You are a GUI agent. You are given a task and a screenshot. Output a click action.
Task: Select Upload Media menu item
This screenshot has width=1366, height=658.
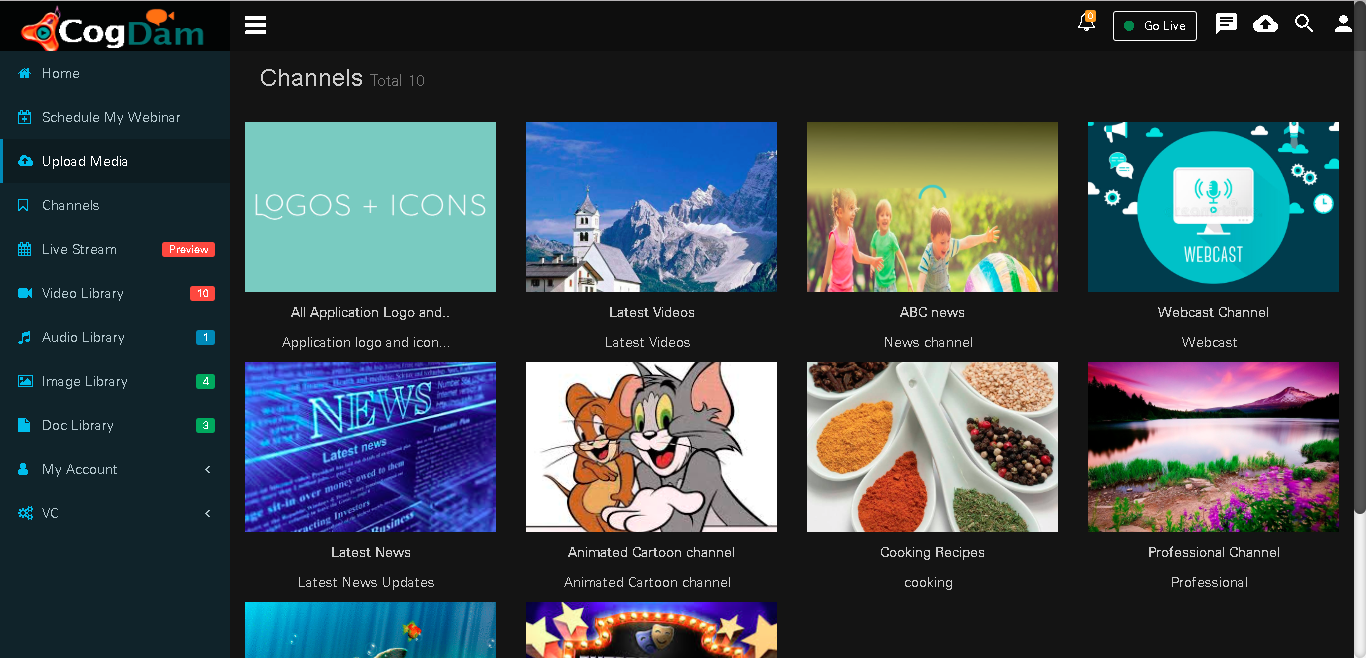tap(115, 161)
